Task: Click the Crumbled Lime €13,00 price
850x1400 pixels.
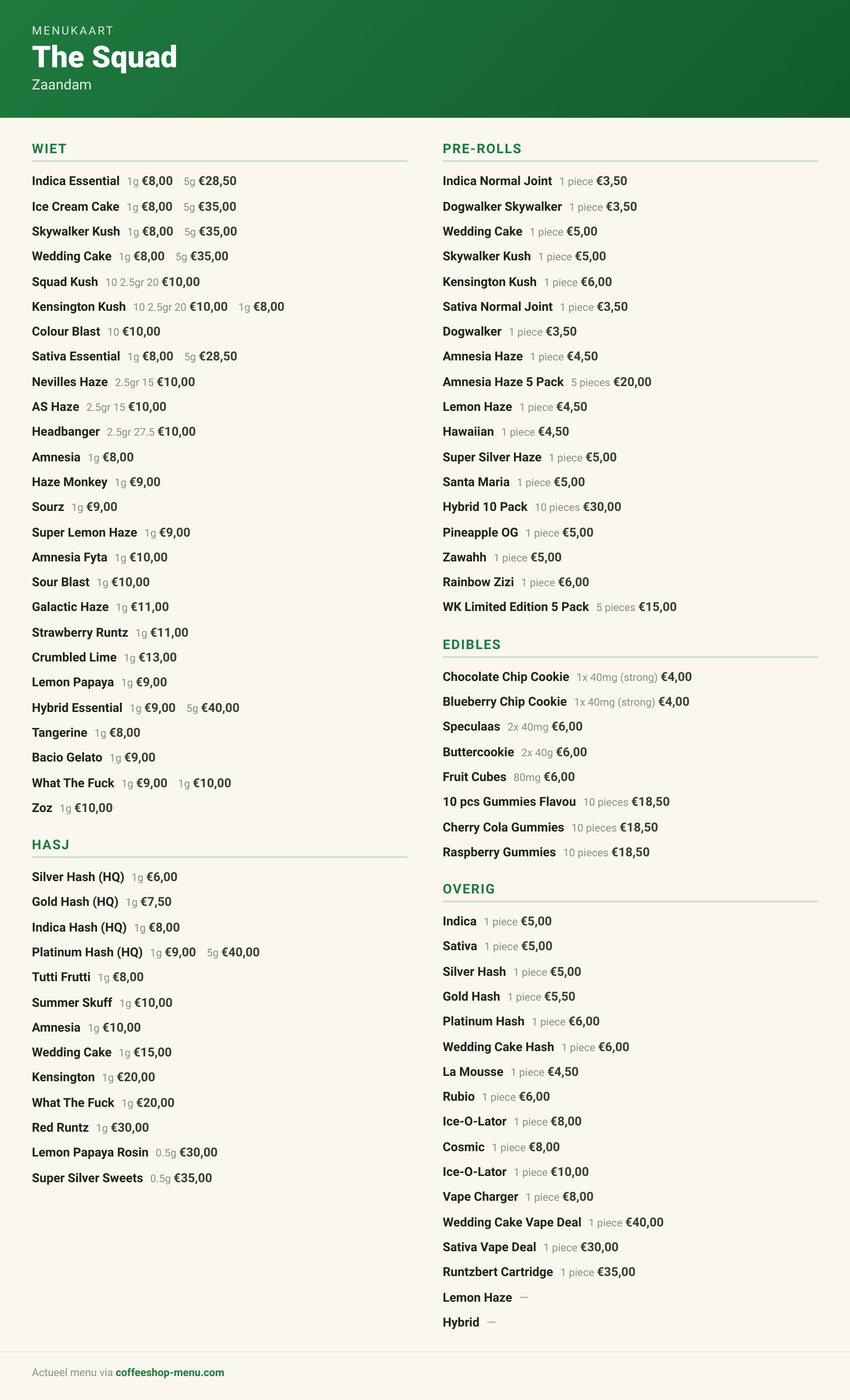Action: coord(158,657)
